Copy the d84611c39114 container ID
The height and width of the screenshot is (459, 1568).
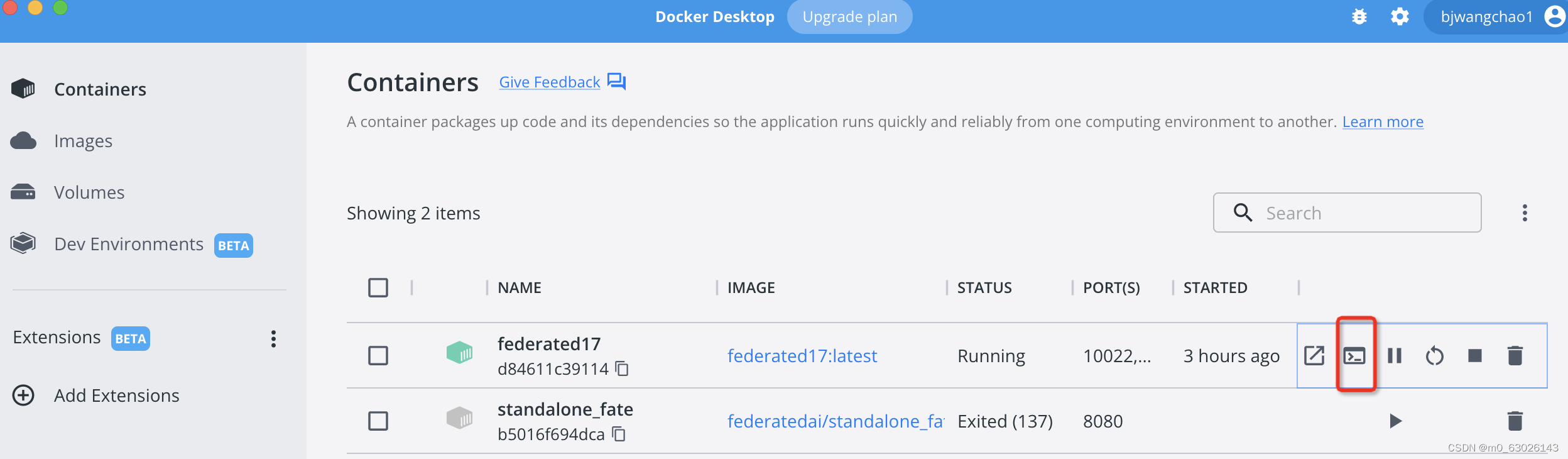pyautogui.click(x=622, y=368)
